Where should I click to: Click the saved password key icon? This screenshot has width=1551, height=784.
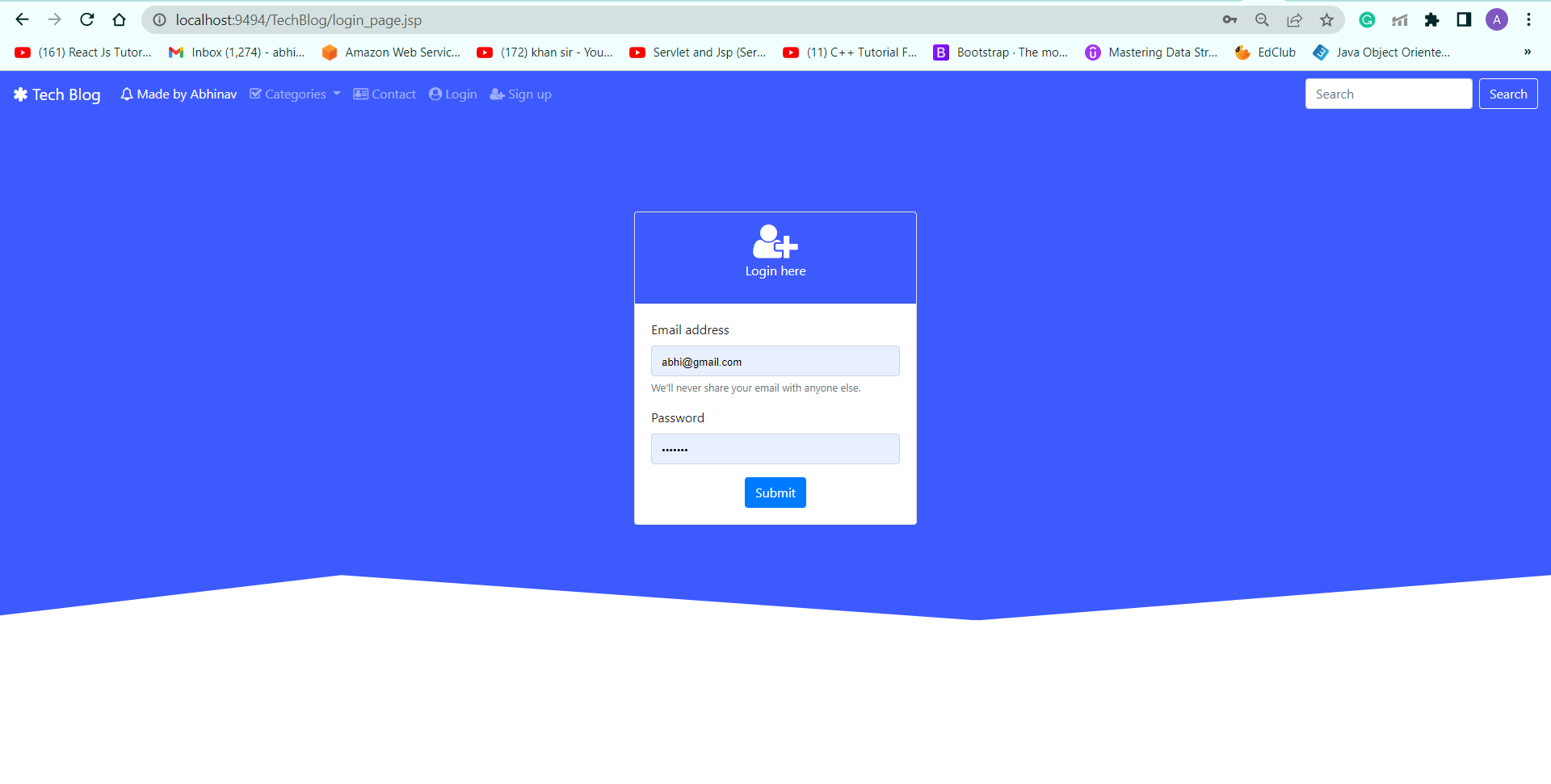1229,19
